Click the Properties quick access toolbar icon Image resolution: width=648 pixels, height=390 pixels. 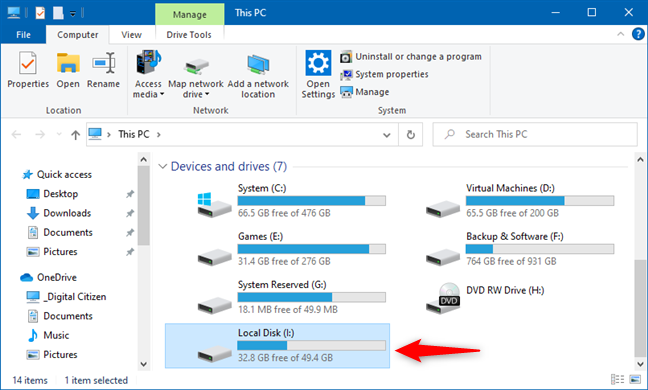(40, 13)
